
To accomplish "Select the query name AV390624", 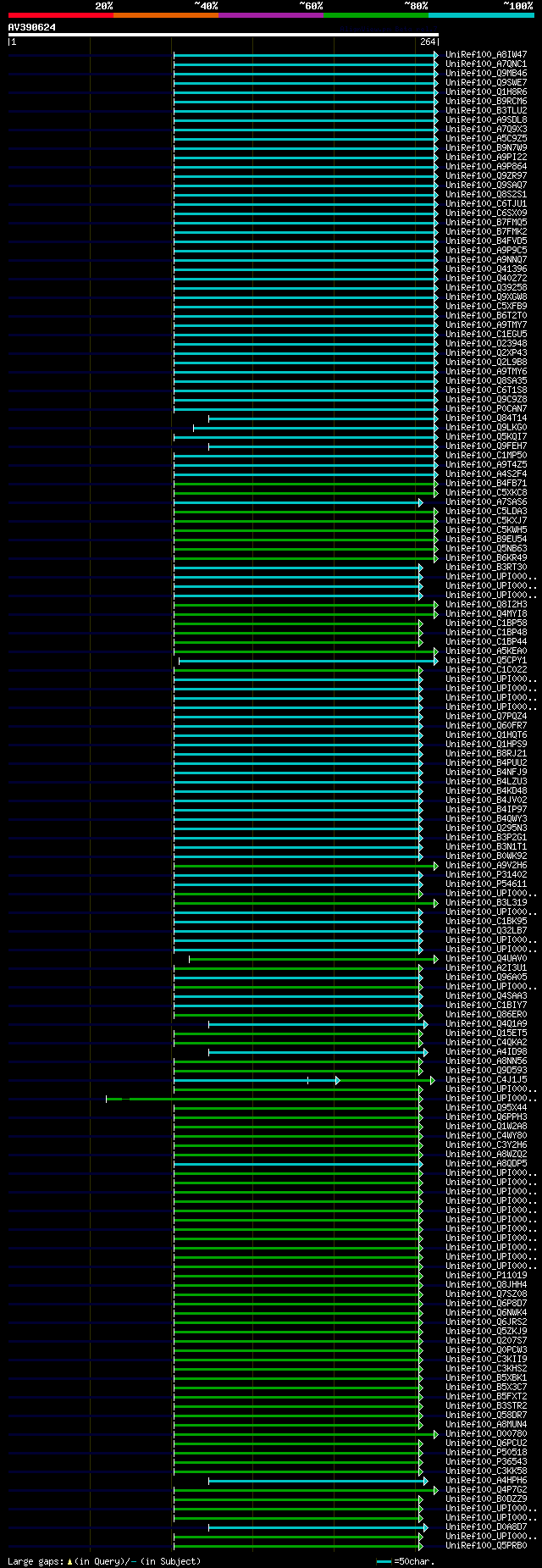I will click(x=32, y=27).
